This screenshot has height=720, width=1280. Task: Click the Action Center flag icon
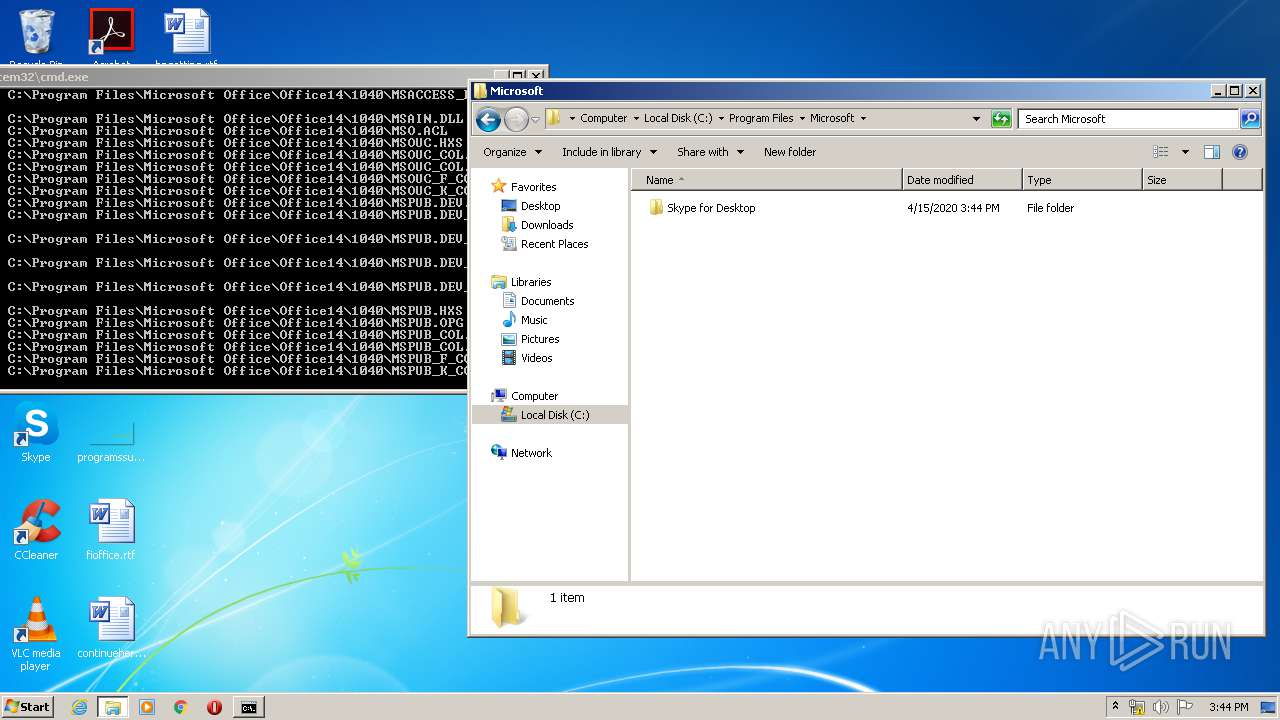1185,707
